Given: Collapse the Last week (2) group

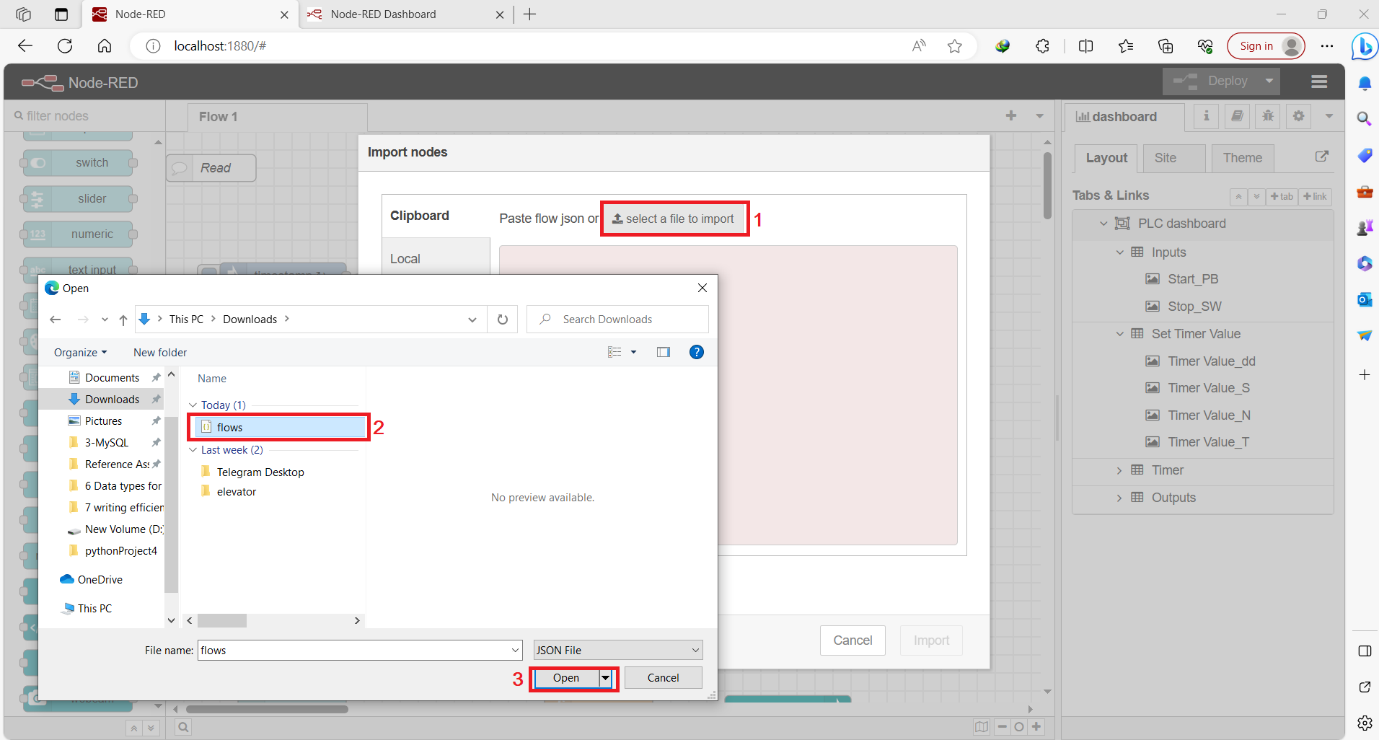Looking at the screenshot, I should coord(193,450).
